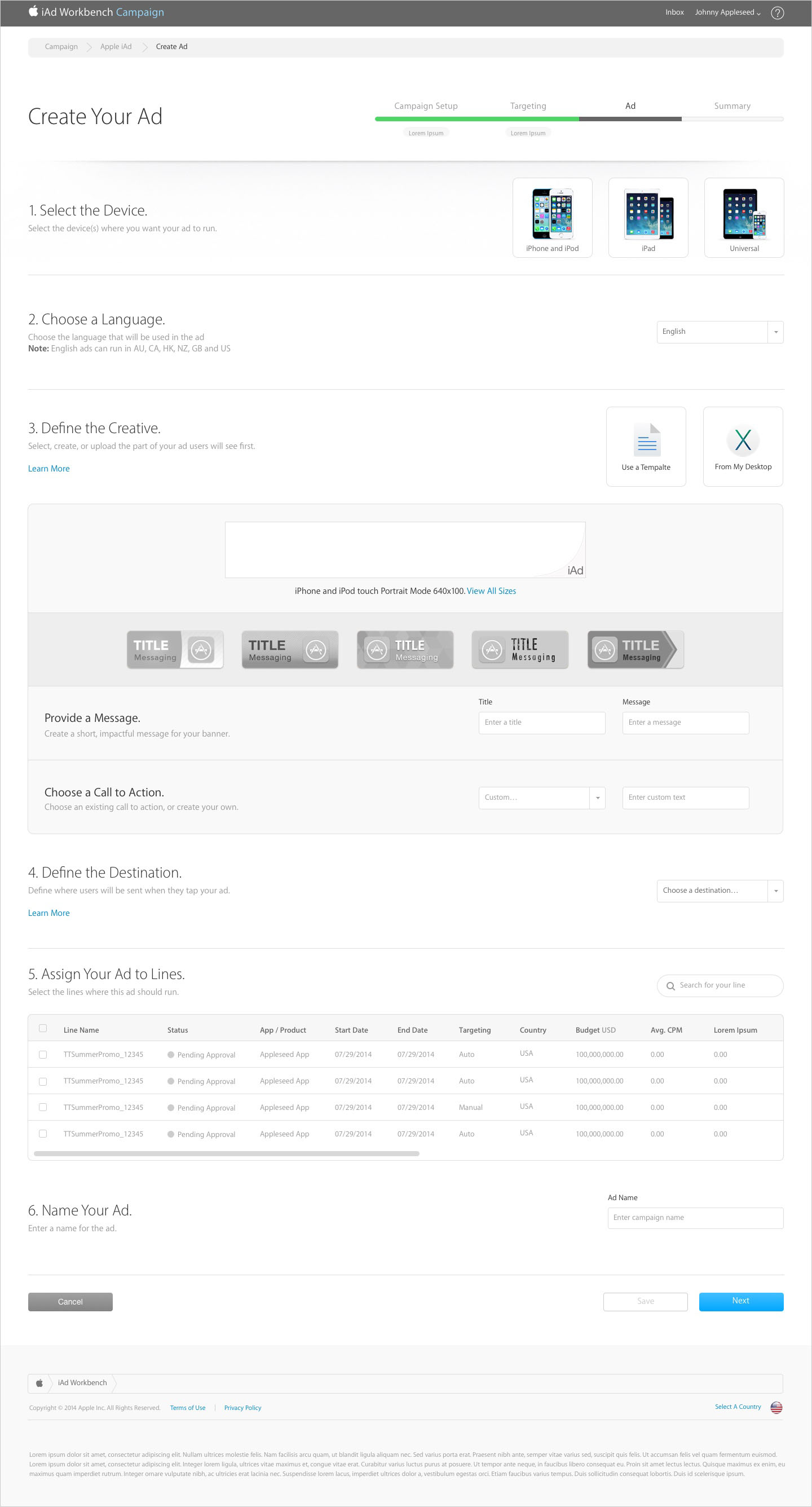Open the View All Sizes link
The width and height of the screenshot is (812, 1507).
[491, 591]
